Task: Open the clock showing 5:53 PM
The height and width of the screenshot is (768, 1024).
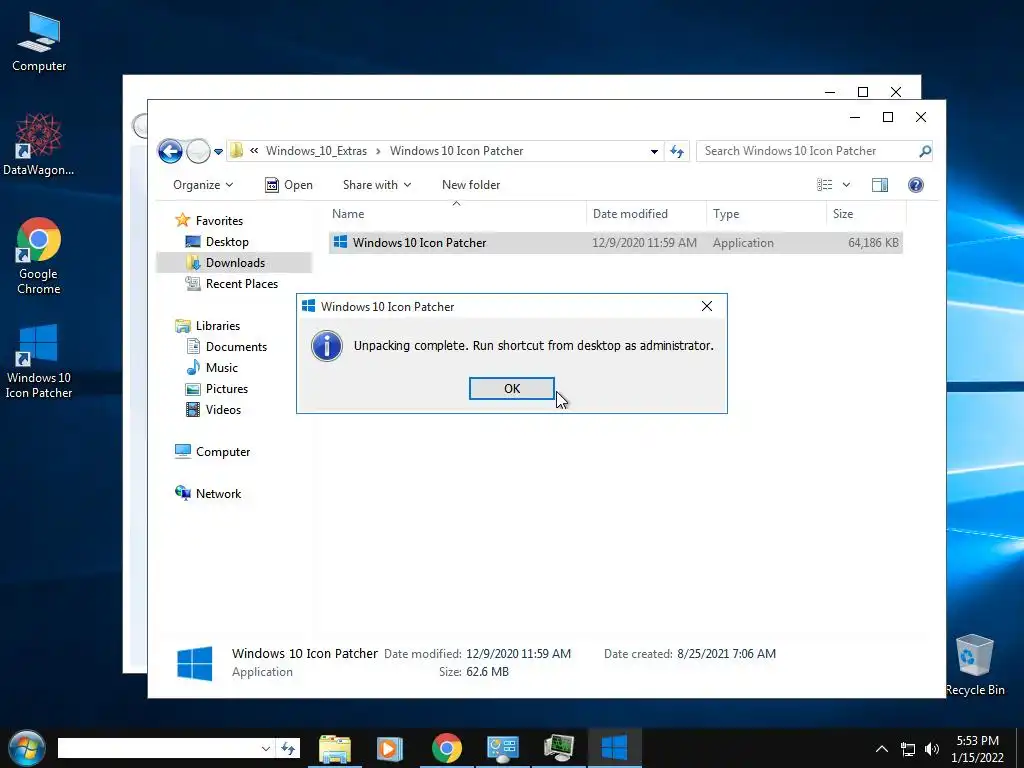Action: (x=977, y=749)
